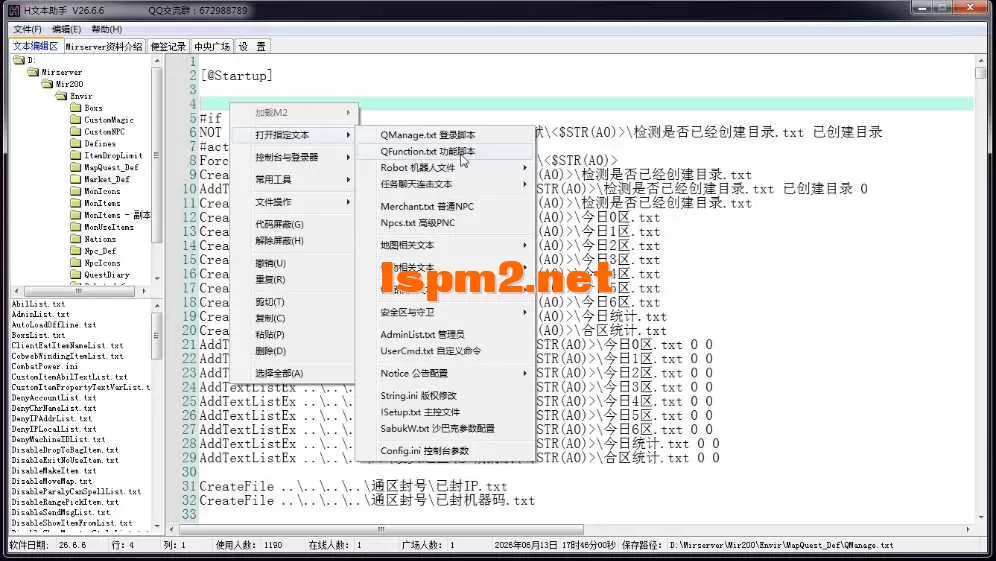This screenshot has width=996, height=561.
Task: Expand the 任务聊天连击文本 submenu arrow
Action: (525, 184)
